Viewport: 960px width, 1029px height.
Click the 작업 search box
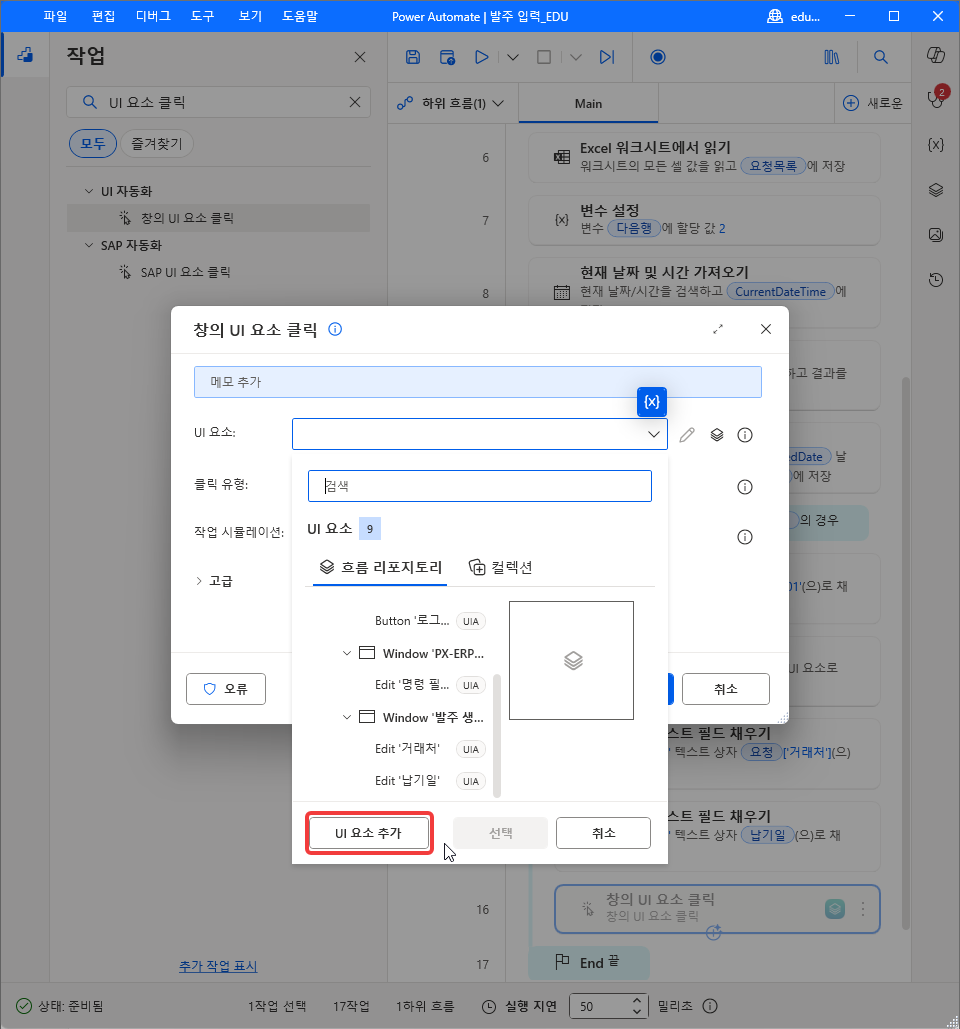[219, 102]
